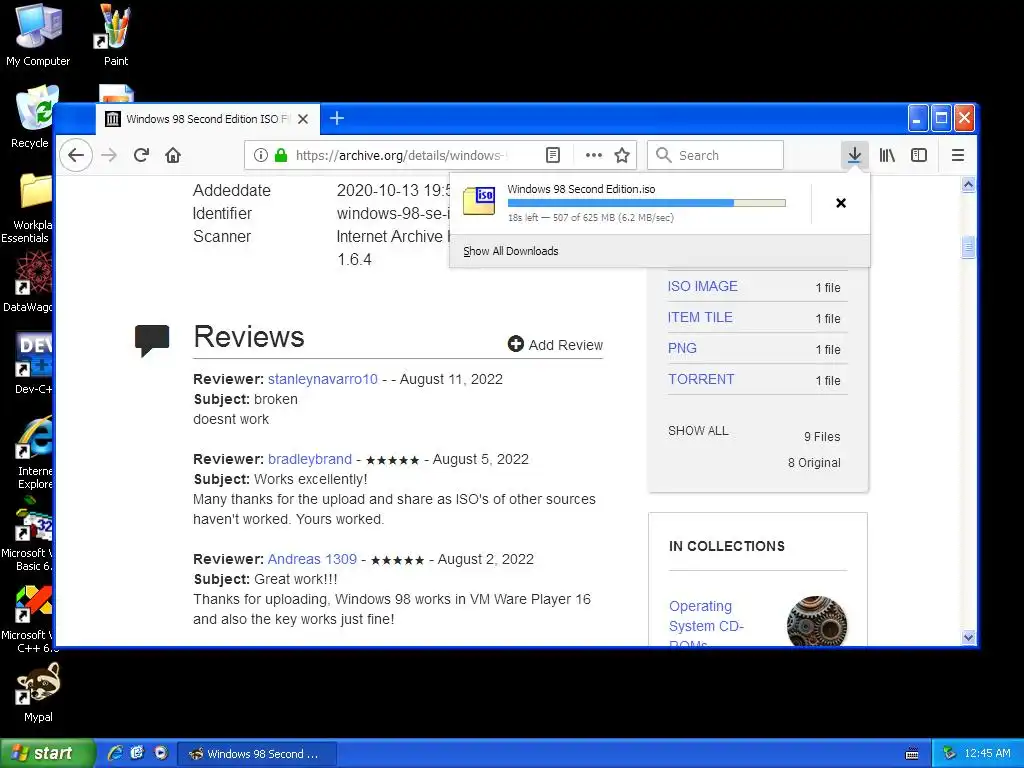
Task: Toggle reader view icon in address bar
Action: pos(552,155)
